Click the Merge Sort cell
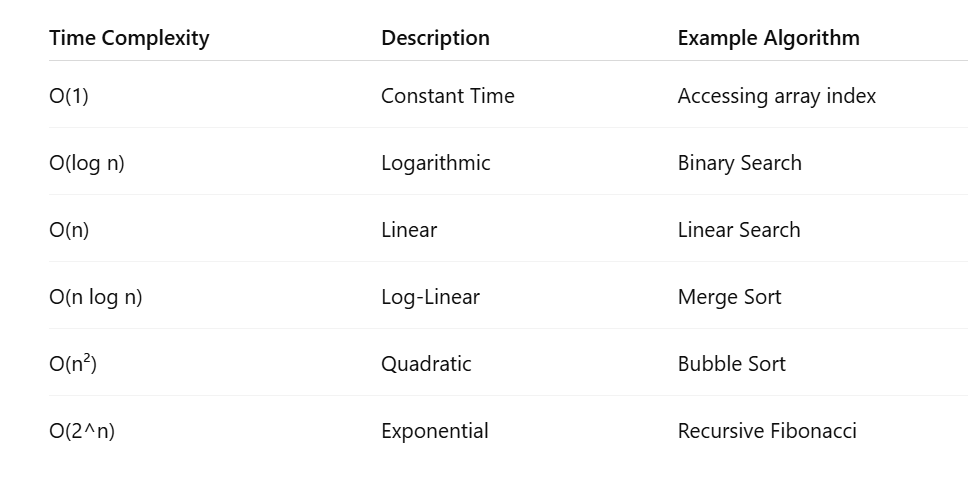968x483 pixels. [729, 297]
